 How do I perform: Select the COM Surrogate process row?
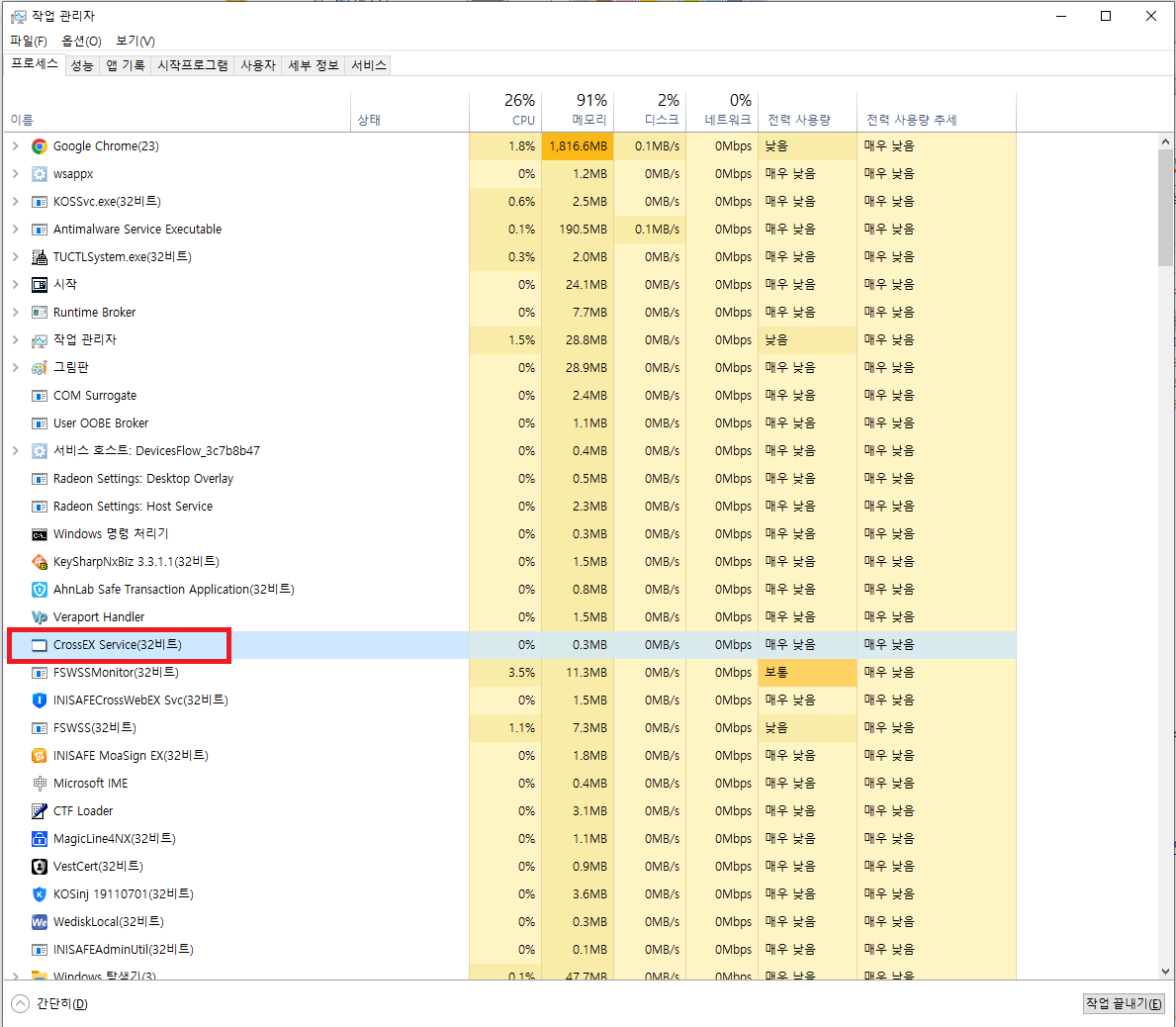pos(510,396)
